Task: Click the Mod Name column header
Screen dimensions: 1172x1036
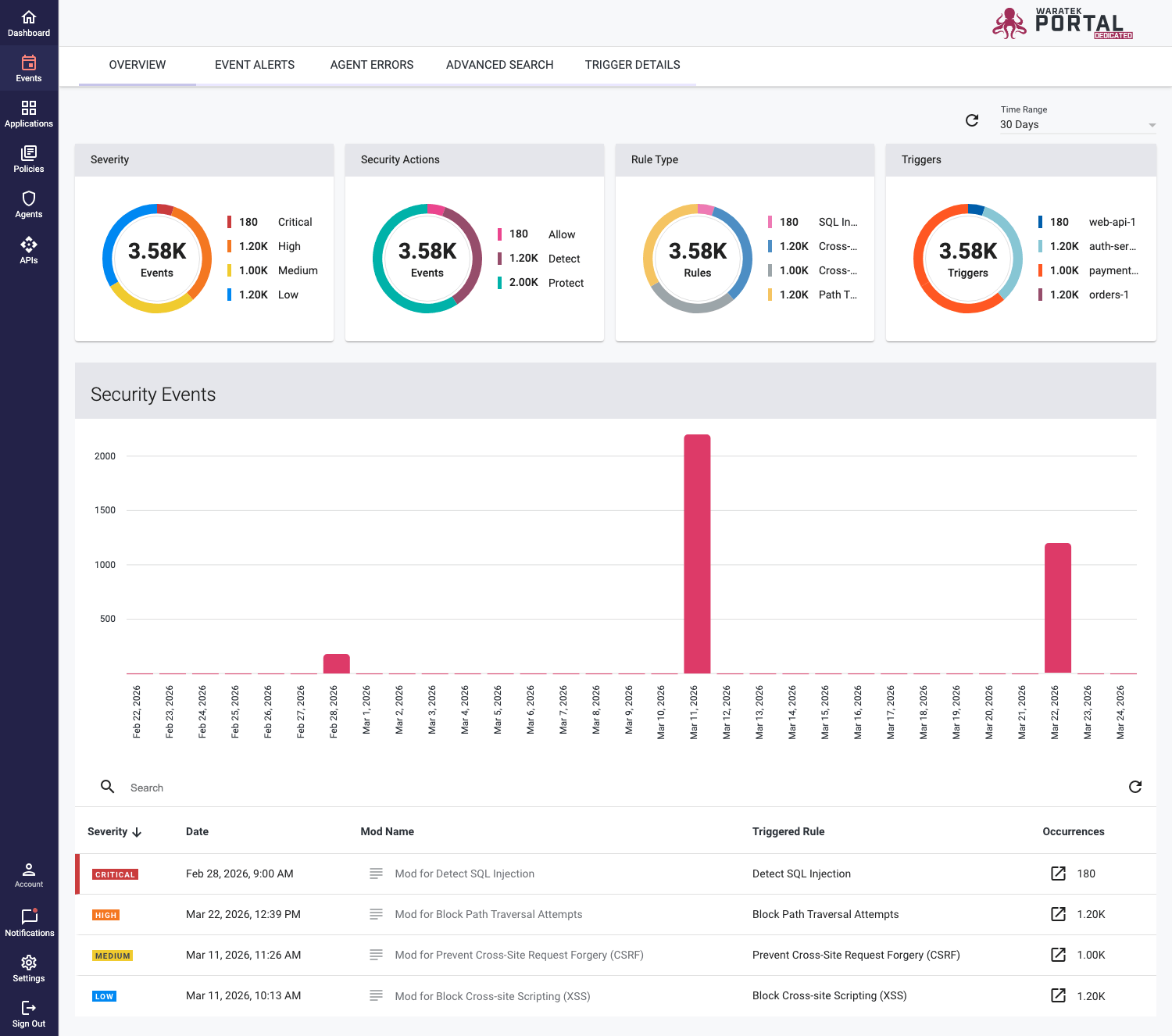Action: pyautogui.click(x=388, y=831)
